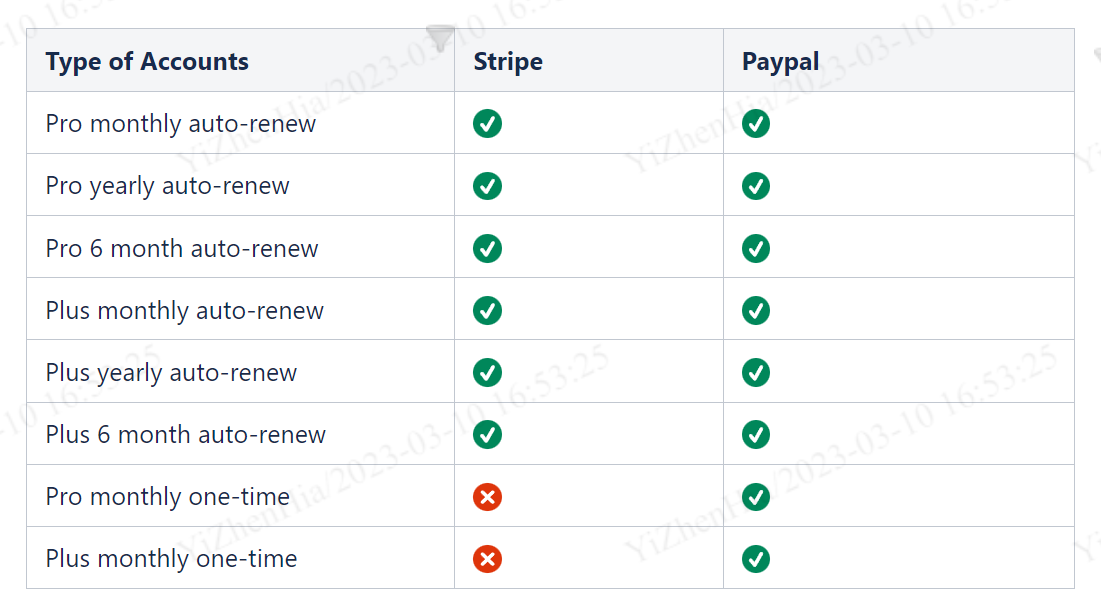Click Paypal checkmark for Pro monthly auto-renew

[756, 124]
